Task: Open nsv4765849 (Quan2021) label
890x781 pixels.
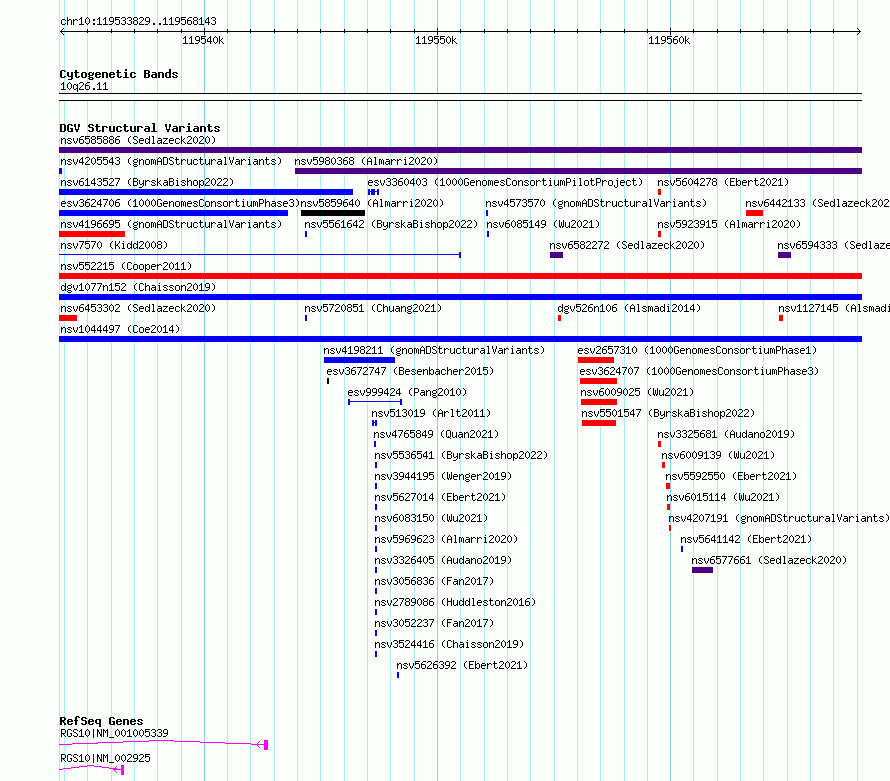Action: [436, 434]
